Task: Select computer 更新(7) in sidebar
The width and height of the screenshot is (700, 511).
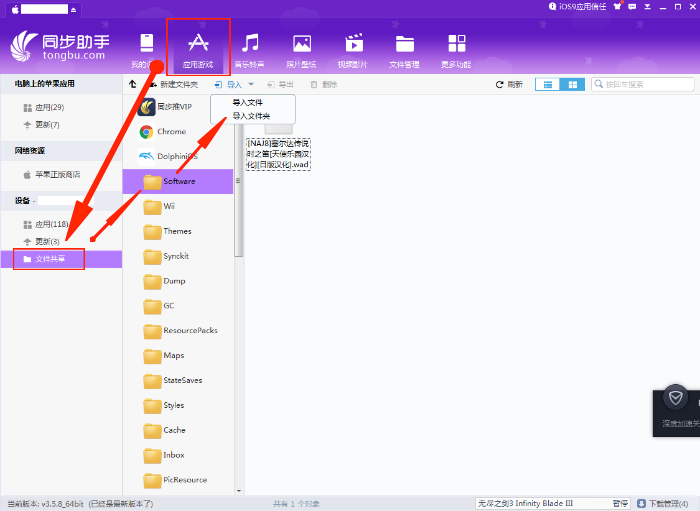Action: 42,125
